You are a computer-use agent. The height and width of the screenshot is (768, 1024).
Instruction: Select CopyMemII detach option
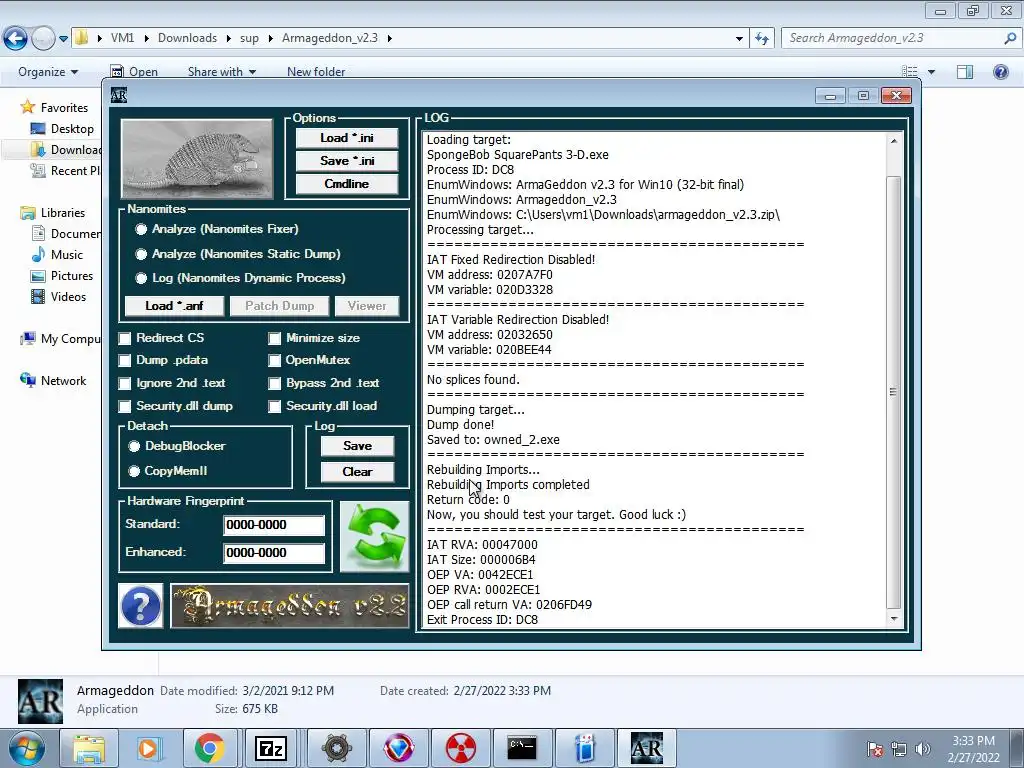134,471
